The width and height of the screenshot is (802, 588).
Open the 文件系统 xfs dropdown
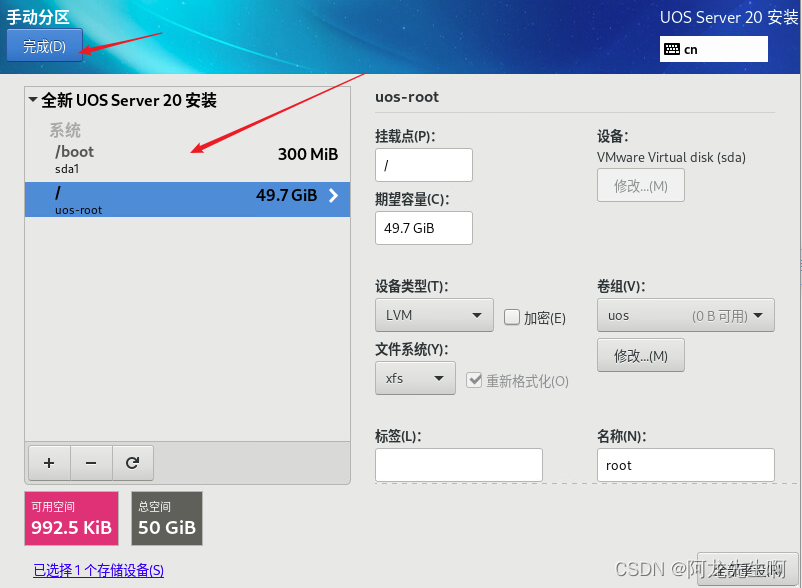(x=415, y=379)
